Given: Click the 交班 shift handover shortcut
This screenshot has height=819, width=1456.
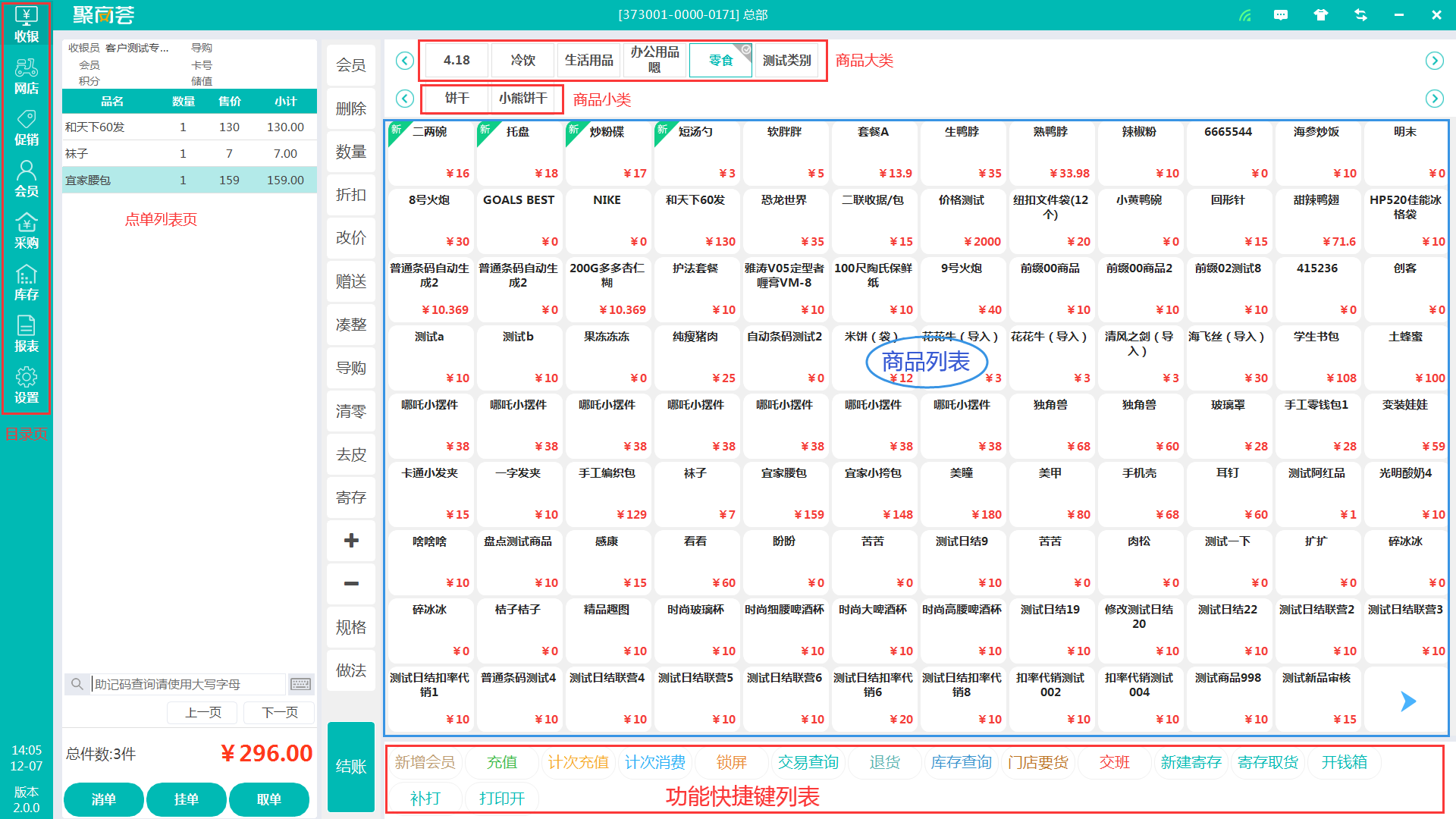Looking at the screenshot, I should [x=1114, y=762].
